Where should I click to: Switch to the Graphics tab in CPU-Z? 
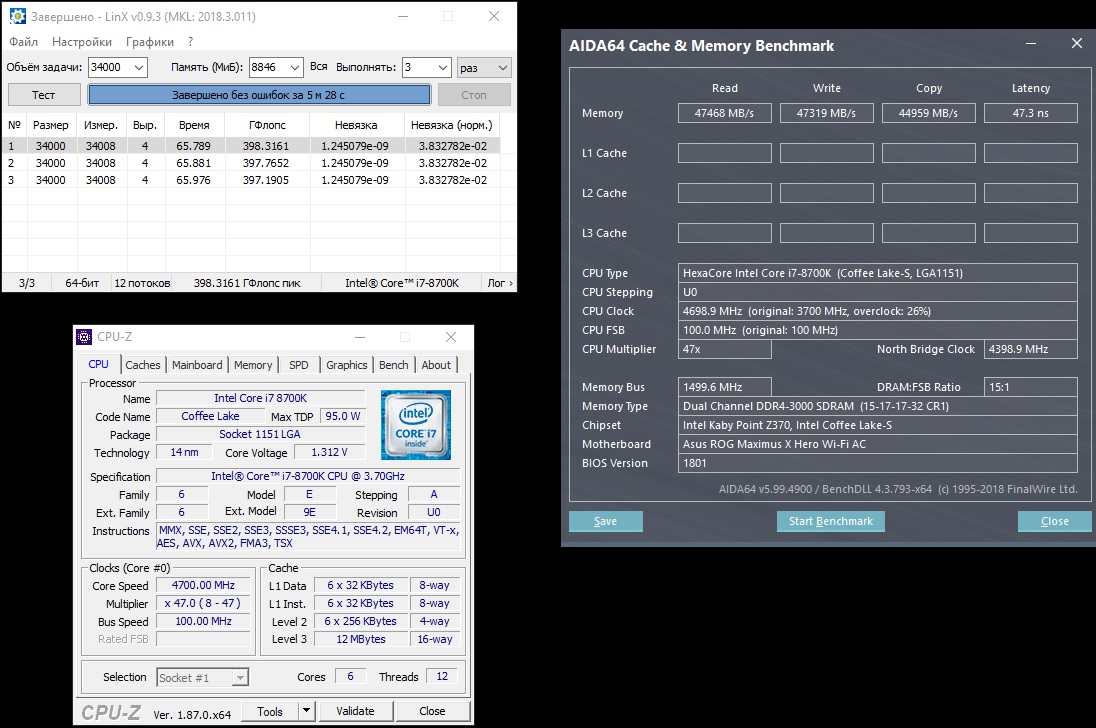click(346, 365)
